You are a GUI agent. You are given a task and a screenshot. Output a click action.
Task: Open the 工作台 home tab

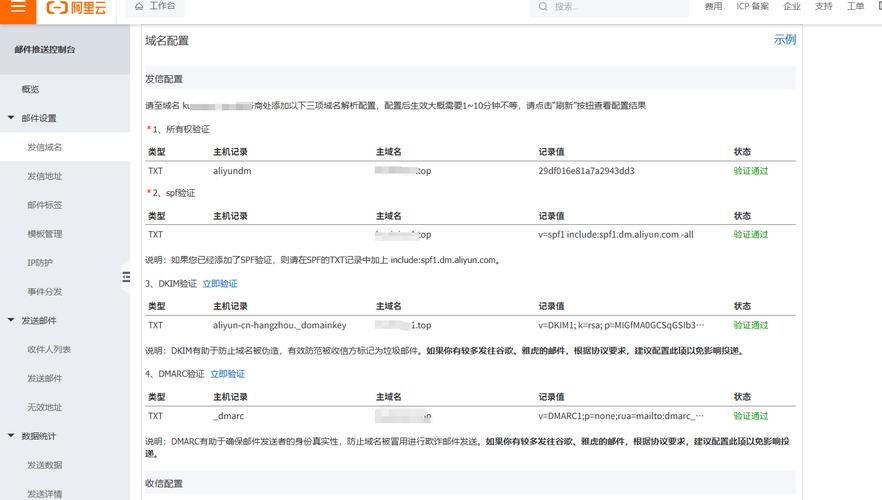click(155, 6)
